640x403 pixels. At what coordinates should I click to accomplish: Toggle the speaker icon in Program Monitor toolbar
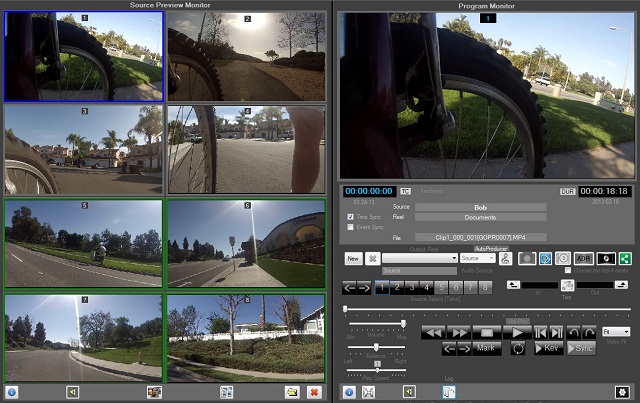point(409,392)
